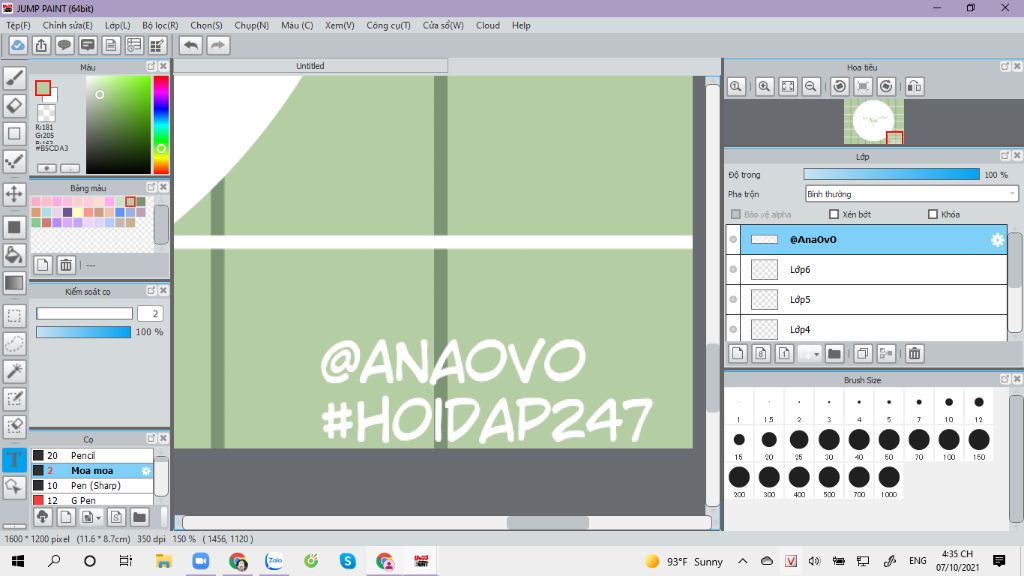Toggle visibility of Lớp4 layer
The image size is (1024, 576).
[x=733, y=329]
